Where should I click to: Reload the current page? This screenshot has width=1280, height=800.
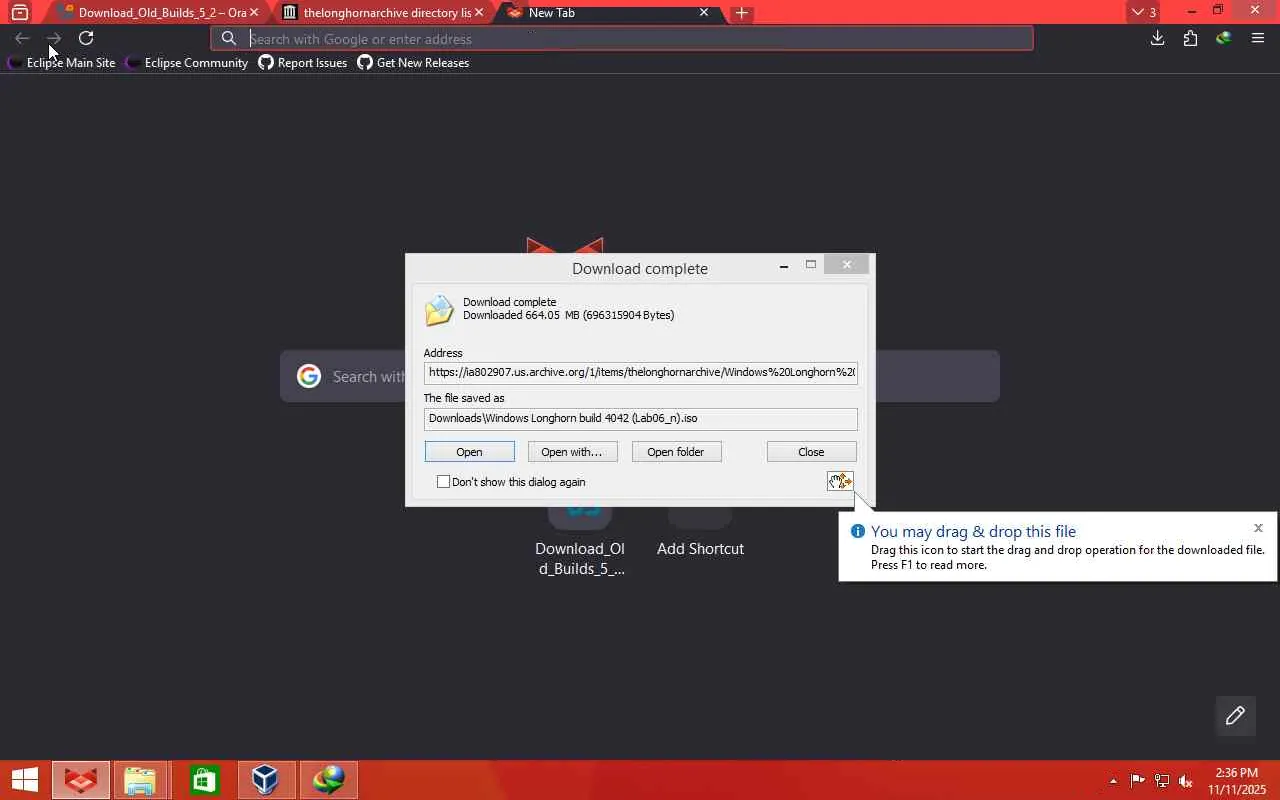[86, 38]
